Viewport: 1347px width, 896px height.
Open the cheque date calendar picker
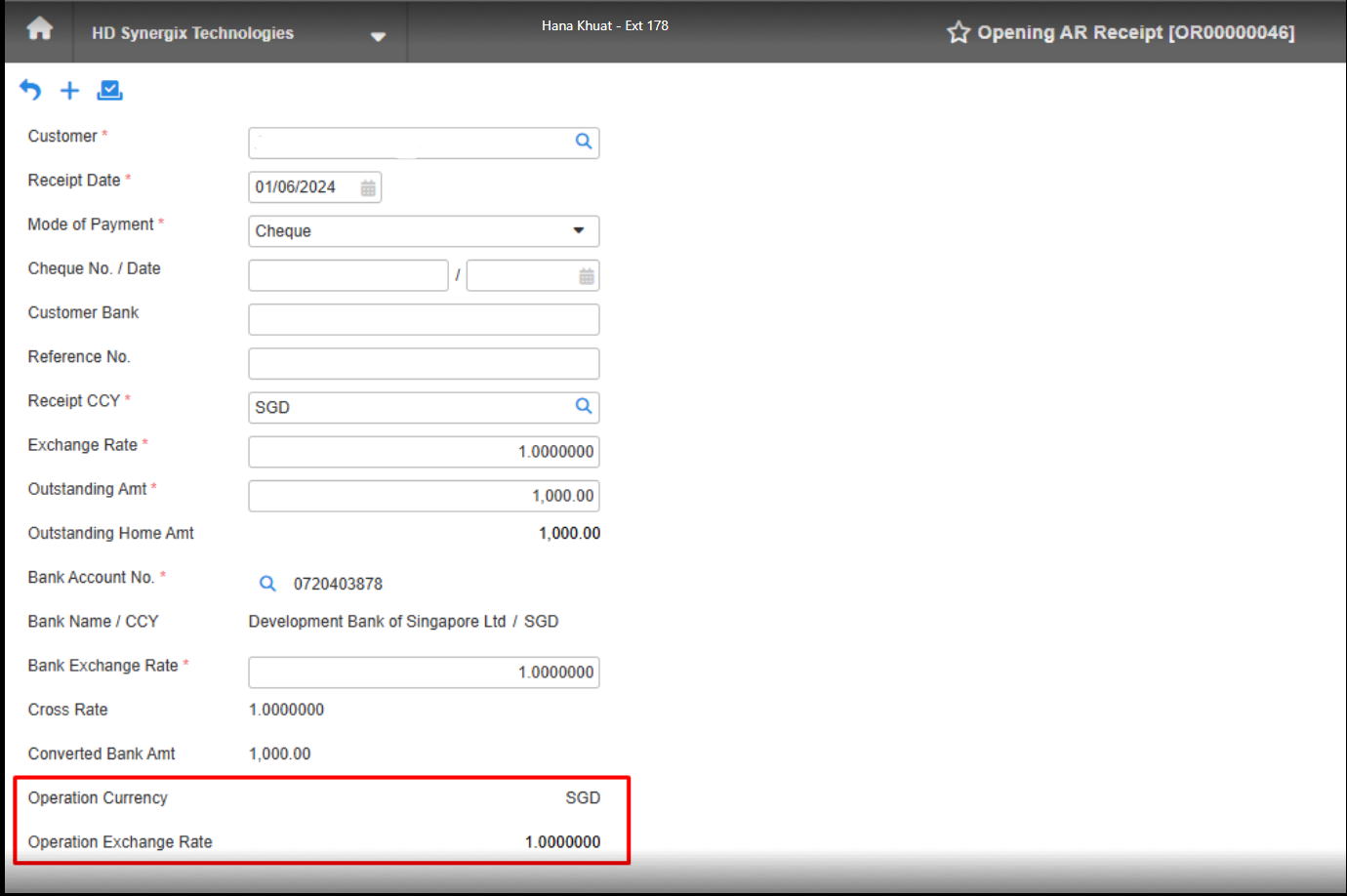(586, 275)
